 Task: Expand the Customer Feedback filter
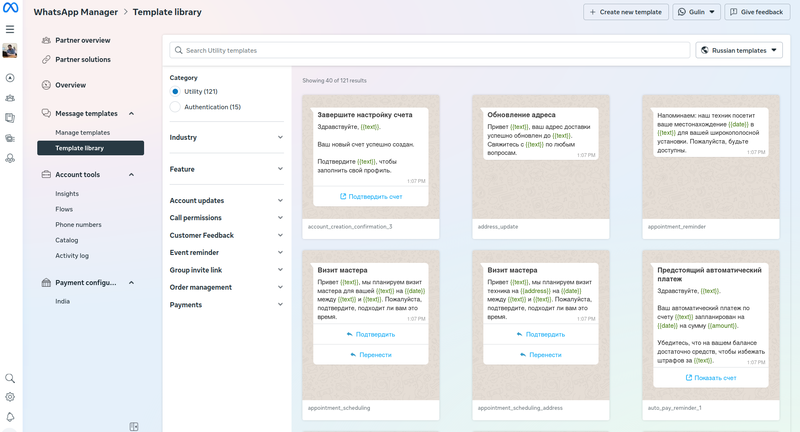(227, 235)
